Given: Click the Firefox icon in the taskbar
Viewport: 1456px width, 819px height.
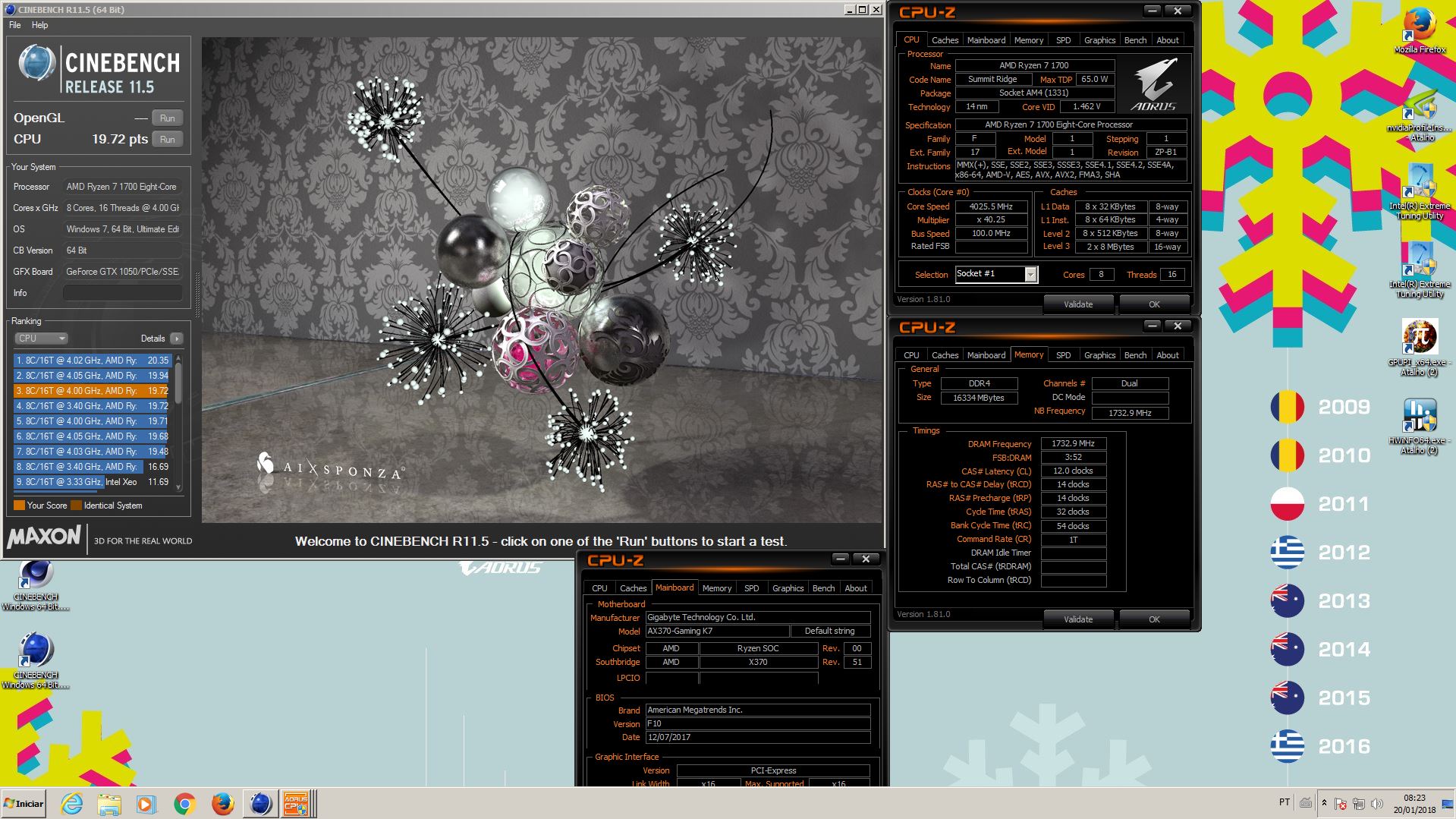Looking at the screenshot, I should tap(222, 803).
